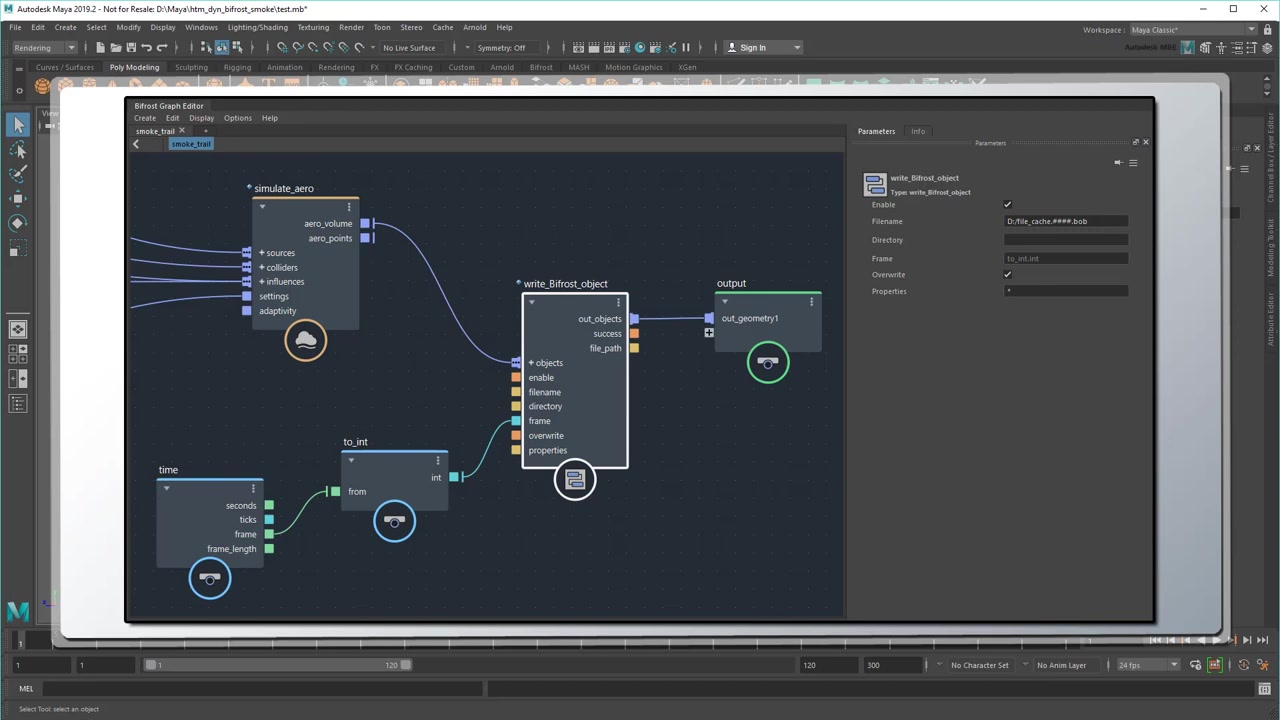Click the plus port icon left of the output node
Image resolution: width=1280 pixels, height=720 pixels.
click(709, 333)
